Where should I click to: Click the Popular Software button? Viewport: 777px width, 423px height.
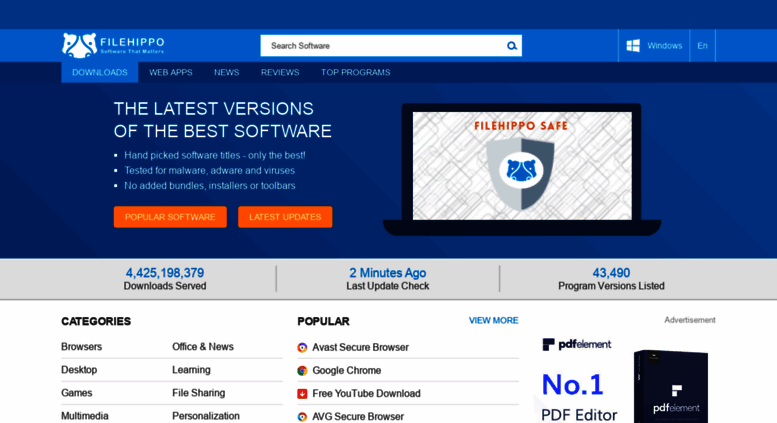[170, 217]
